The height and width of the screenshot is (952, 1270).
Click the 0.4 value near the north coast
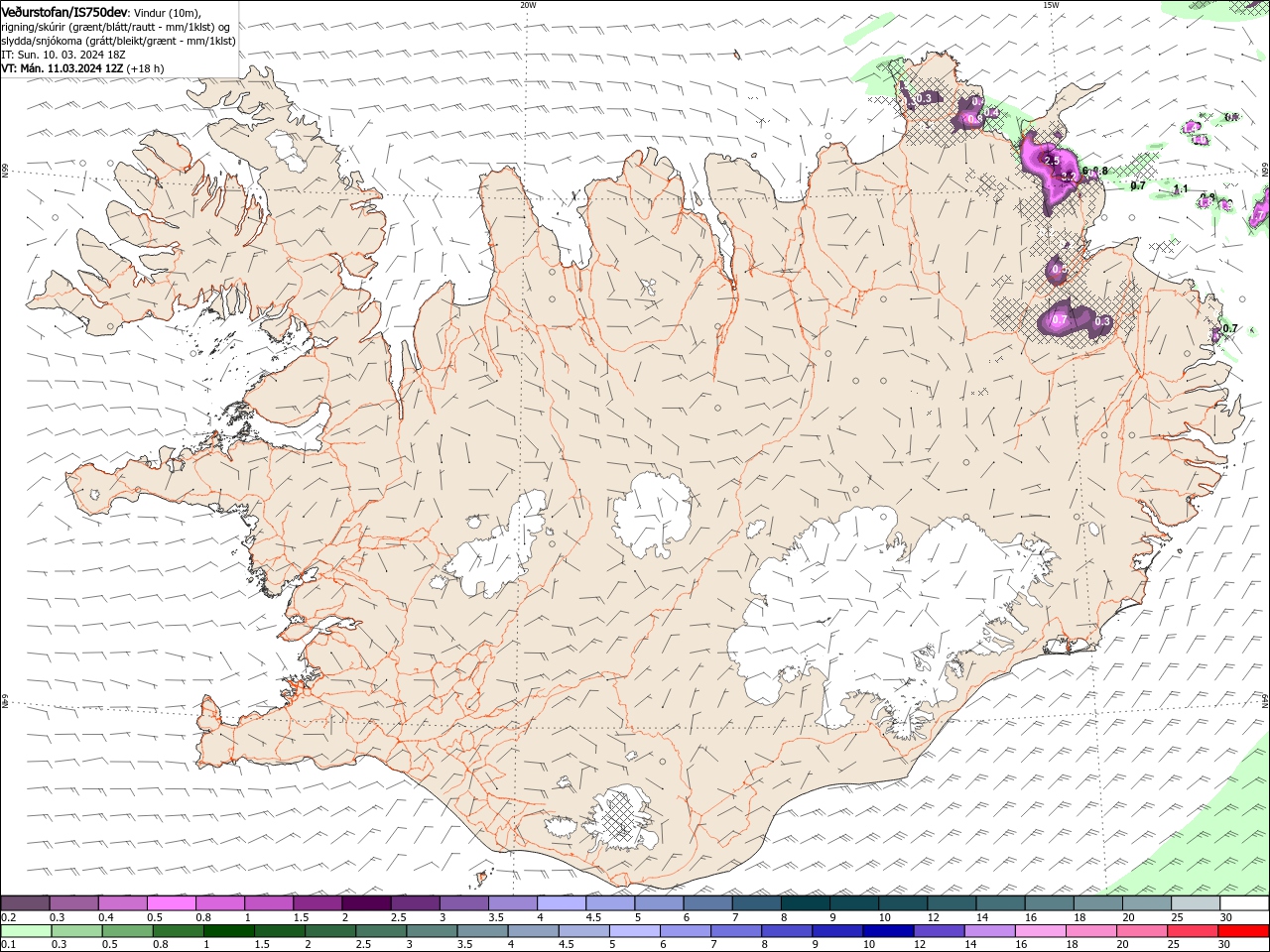[991, 113]
